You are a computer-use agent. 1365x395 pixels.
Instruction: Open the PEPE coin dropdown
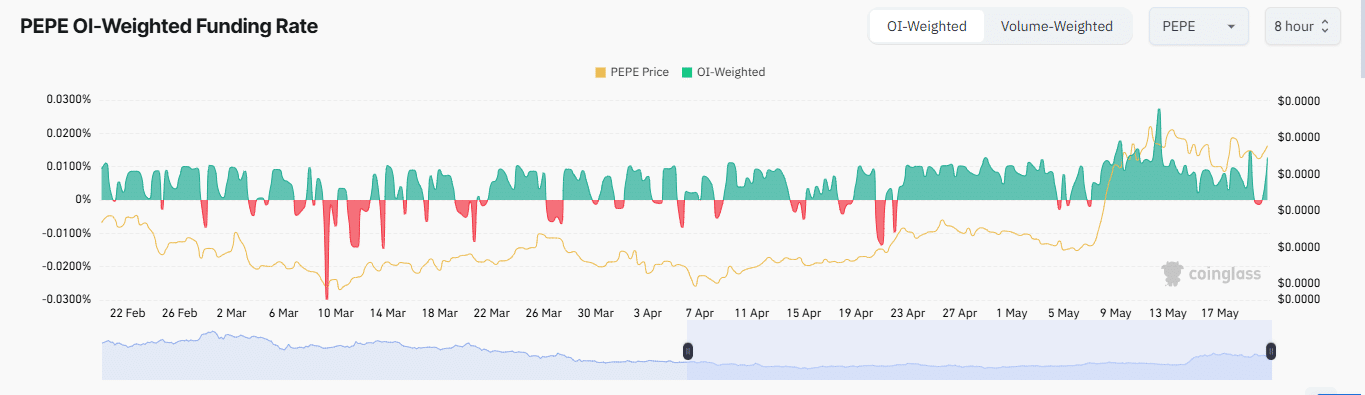[x=1199, y=26]
